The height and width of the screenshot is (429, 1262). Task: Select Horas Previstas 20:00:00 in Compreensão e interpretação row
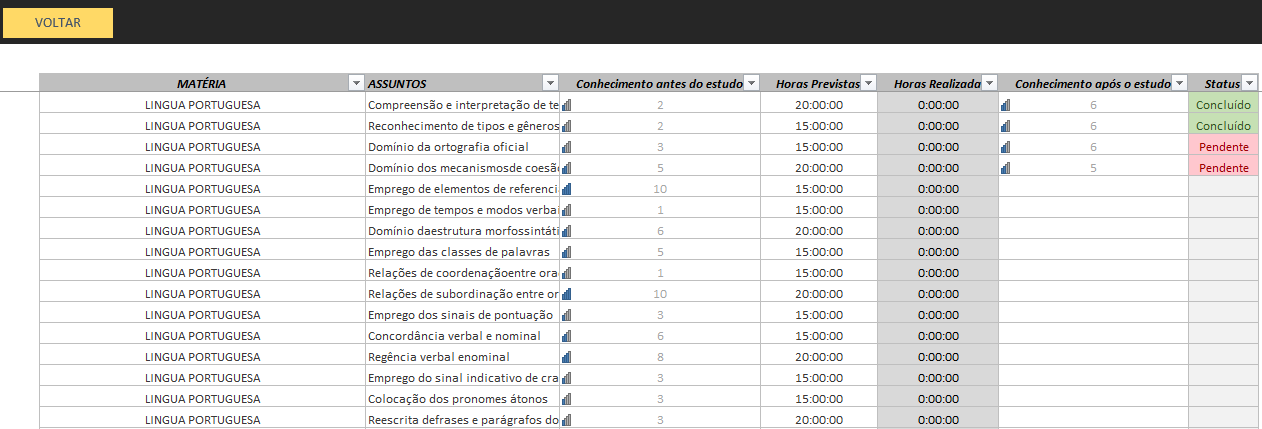(x=819, y=104)
